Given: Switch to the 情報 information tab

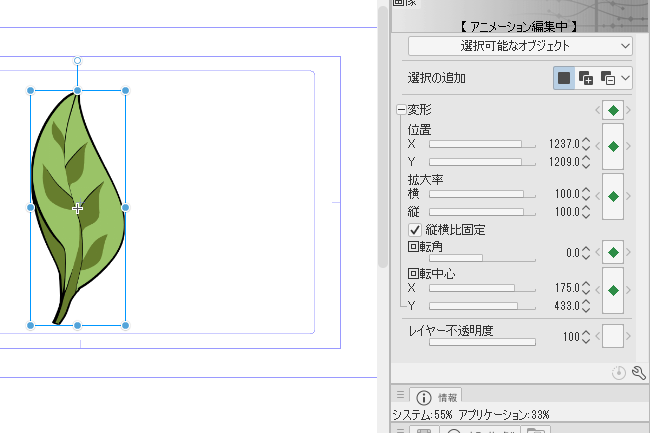Looking at the screenshot, I should coord(437,397).
